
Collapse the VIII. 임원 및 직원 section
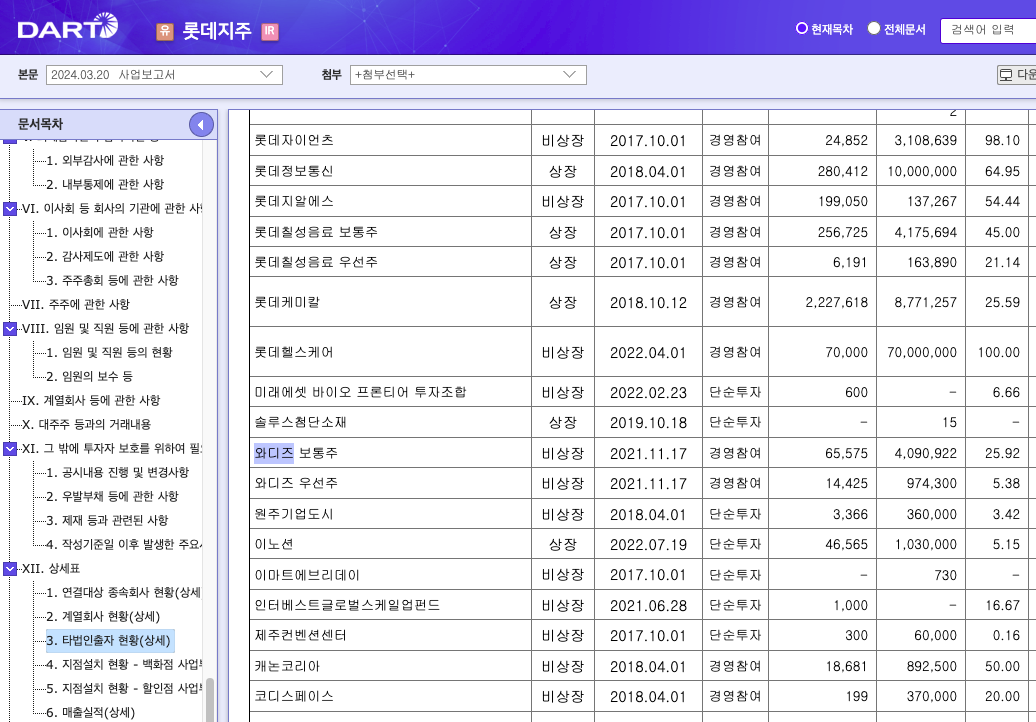coord(9,328)
